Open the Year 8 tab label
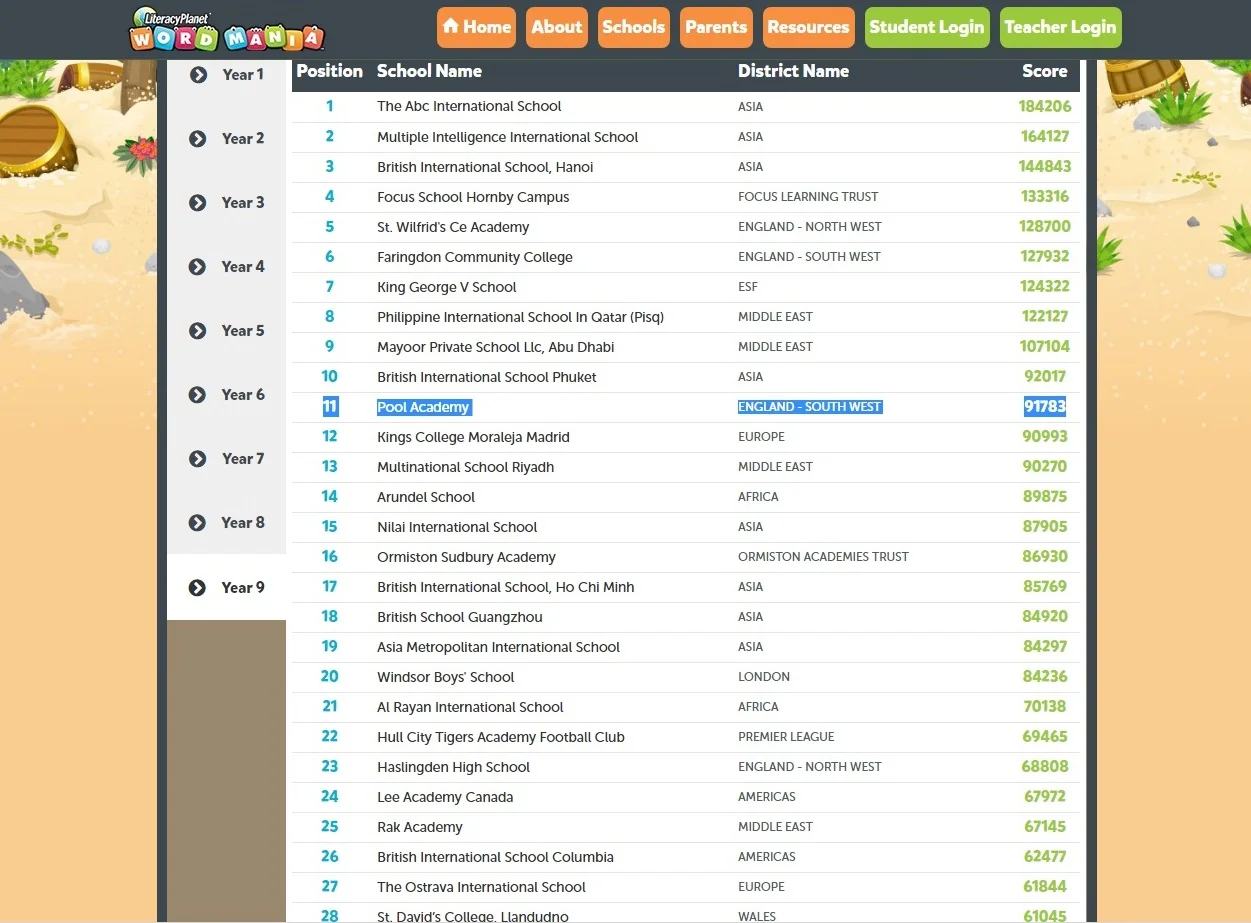 click(243, 522)
